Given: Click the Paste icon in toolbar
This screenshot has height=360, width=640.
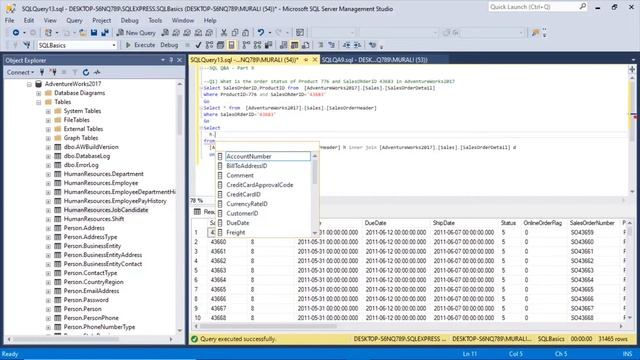Looking at the screenshot, I should click(245, 33).
